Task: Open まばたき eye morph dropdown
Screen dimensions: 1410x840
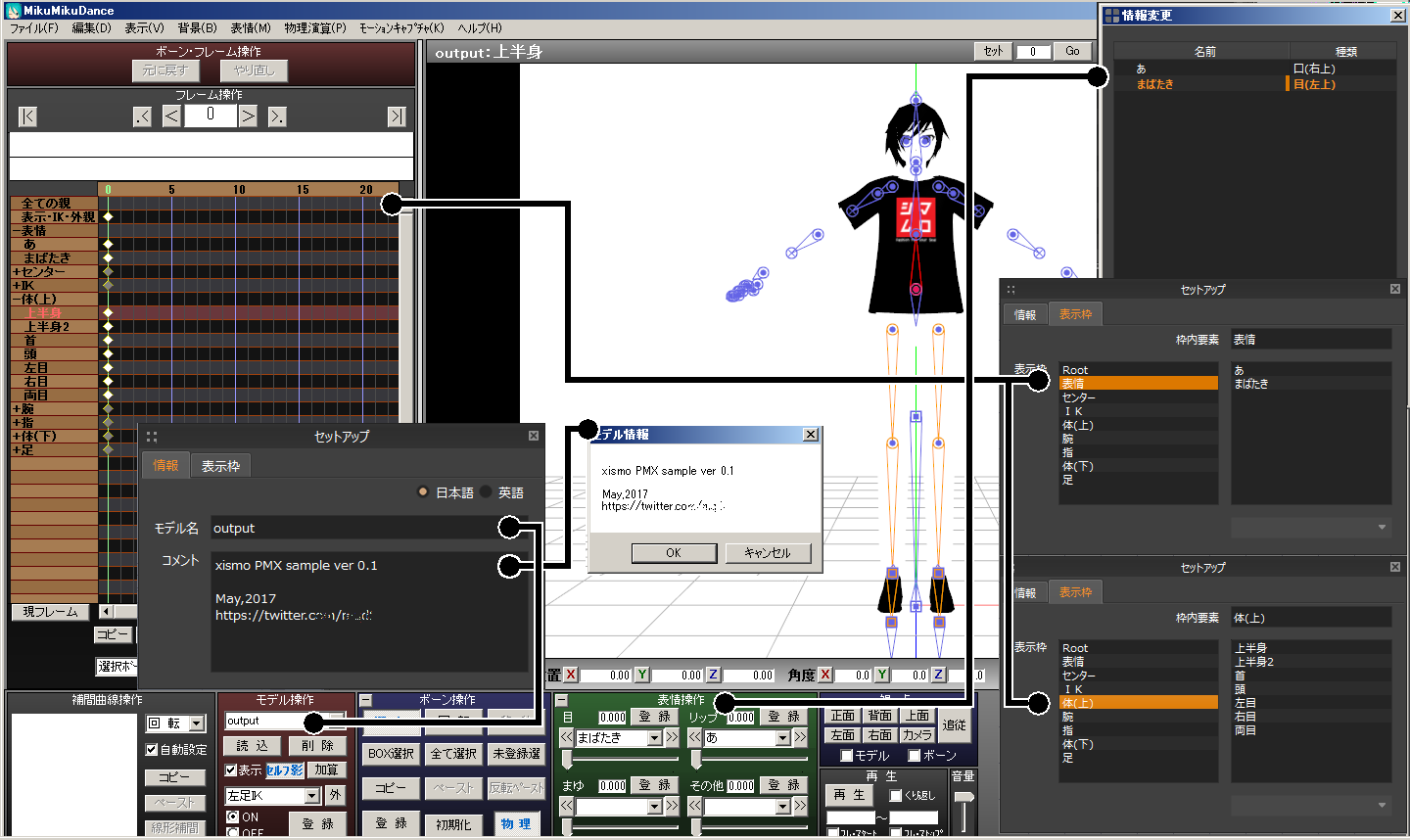Action: tap(655, 738)
